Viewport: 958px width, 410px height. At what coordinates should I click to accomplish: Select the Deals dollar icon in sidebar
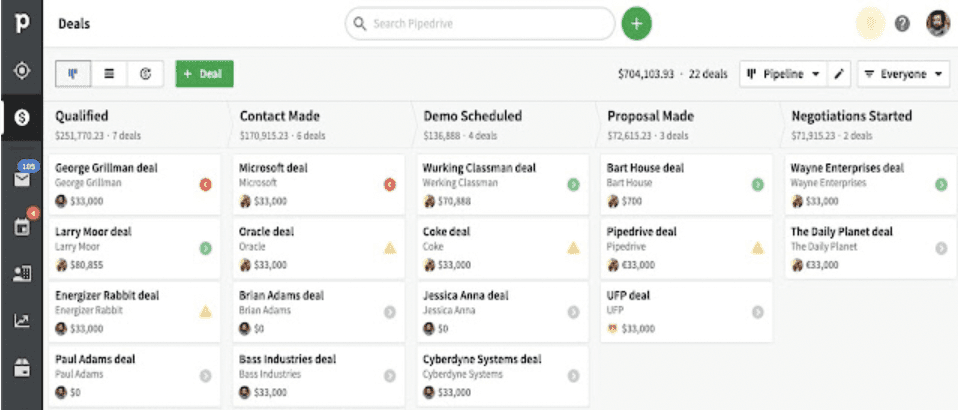[22, 118]
